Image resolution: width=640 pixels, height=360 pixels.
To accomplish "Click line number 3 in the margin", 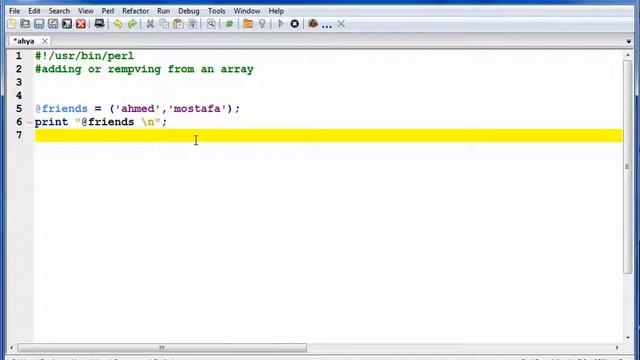I will point(19,82).
